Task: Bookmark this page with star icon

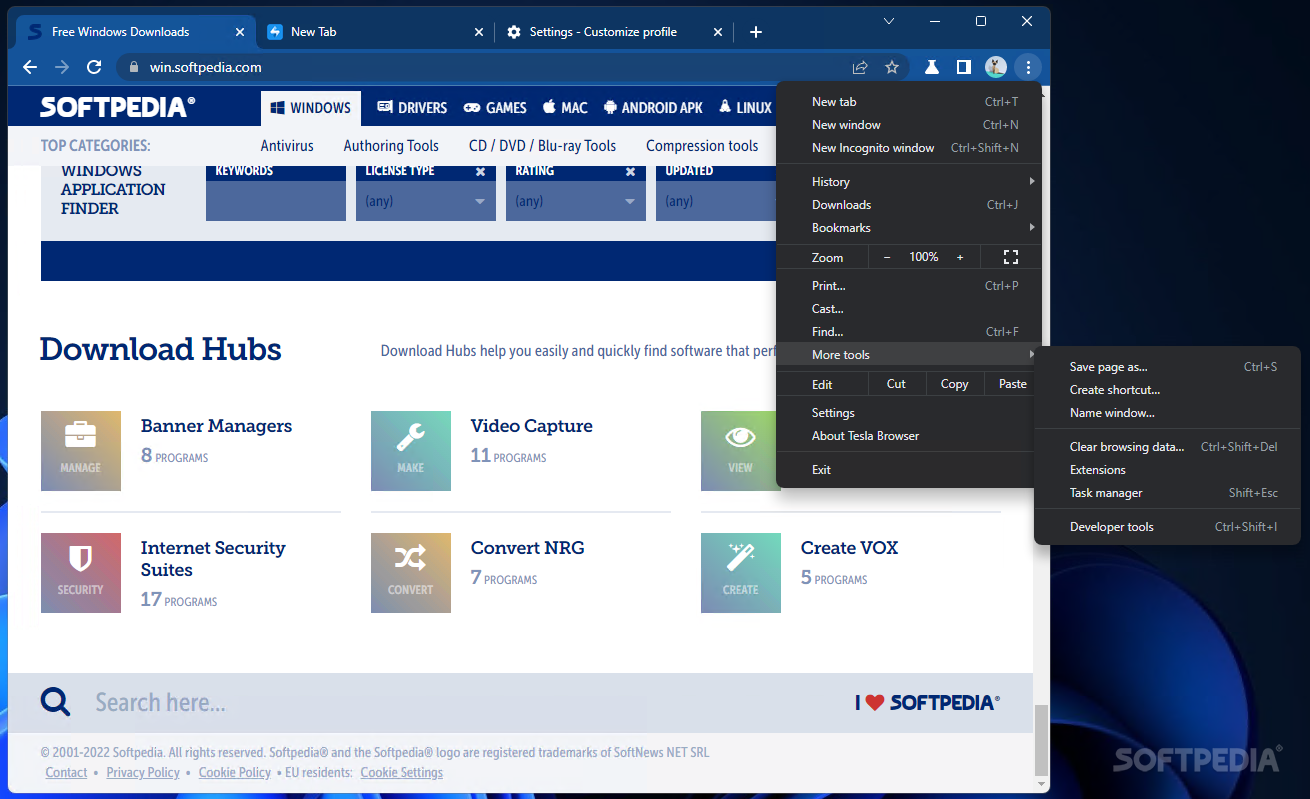Action: 892,67
